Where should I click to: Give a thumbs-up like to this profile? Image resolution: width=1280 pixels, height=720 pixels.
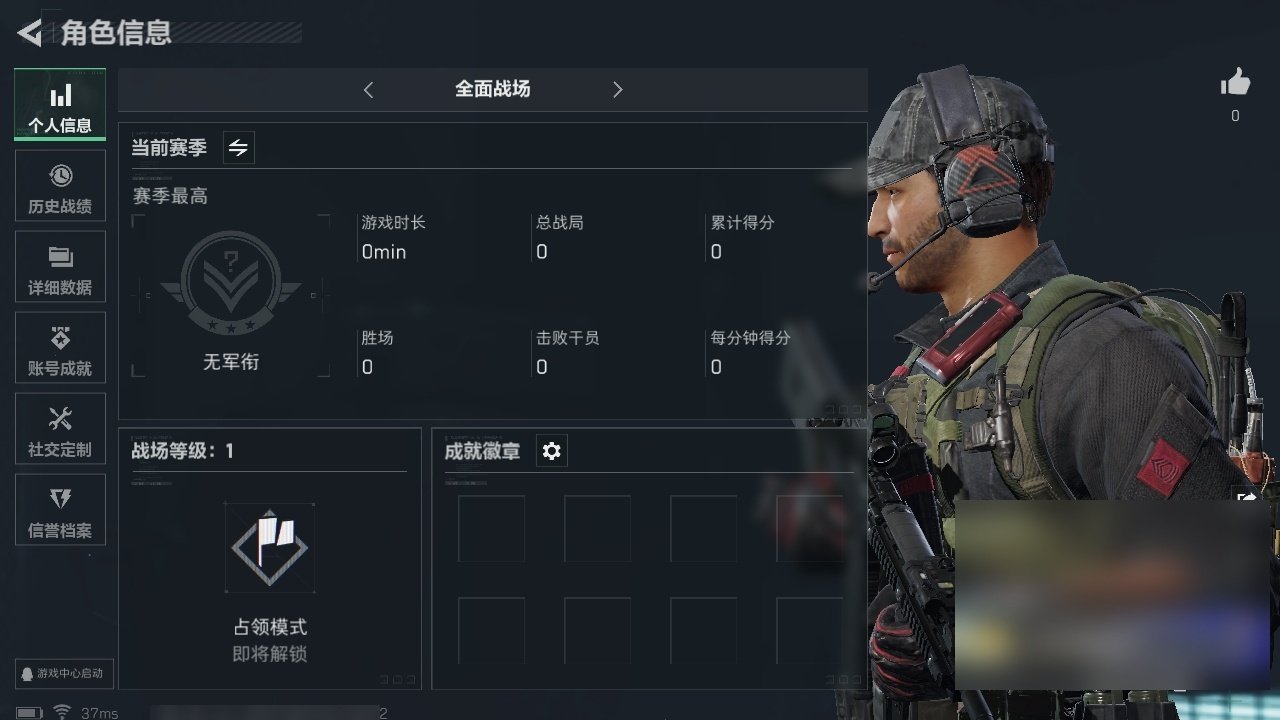click(x=1235, y=84)
